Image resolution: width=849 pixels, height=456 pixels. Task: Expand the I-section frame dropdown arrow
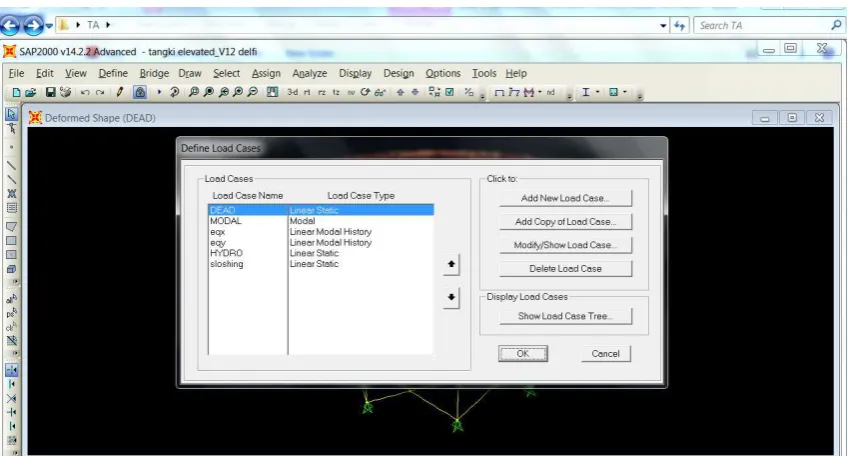point(598,93)
